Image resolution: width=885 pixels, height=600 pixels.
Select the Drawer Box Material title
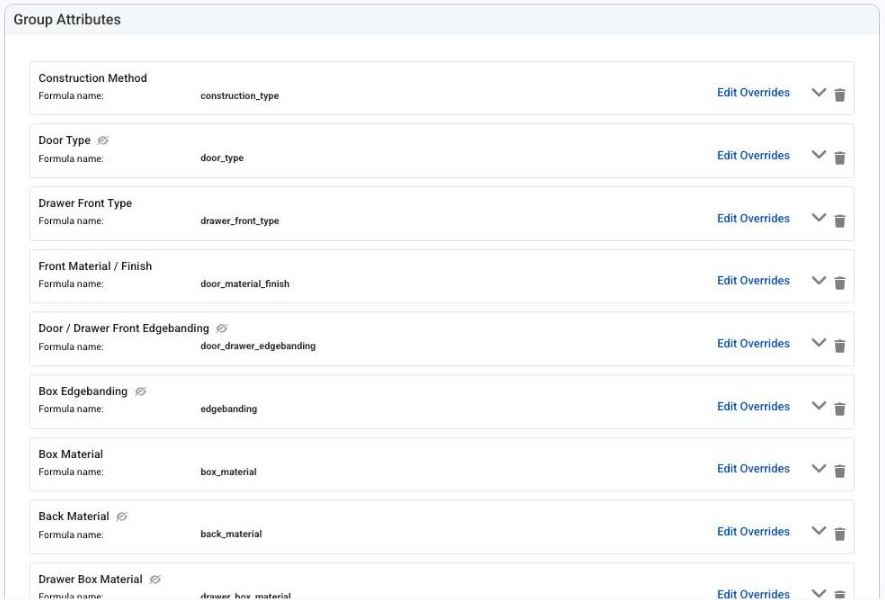pyautogui.click(x=90, y=579)
